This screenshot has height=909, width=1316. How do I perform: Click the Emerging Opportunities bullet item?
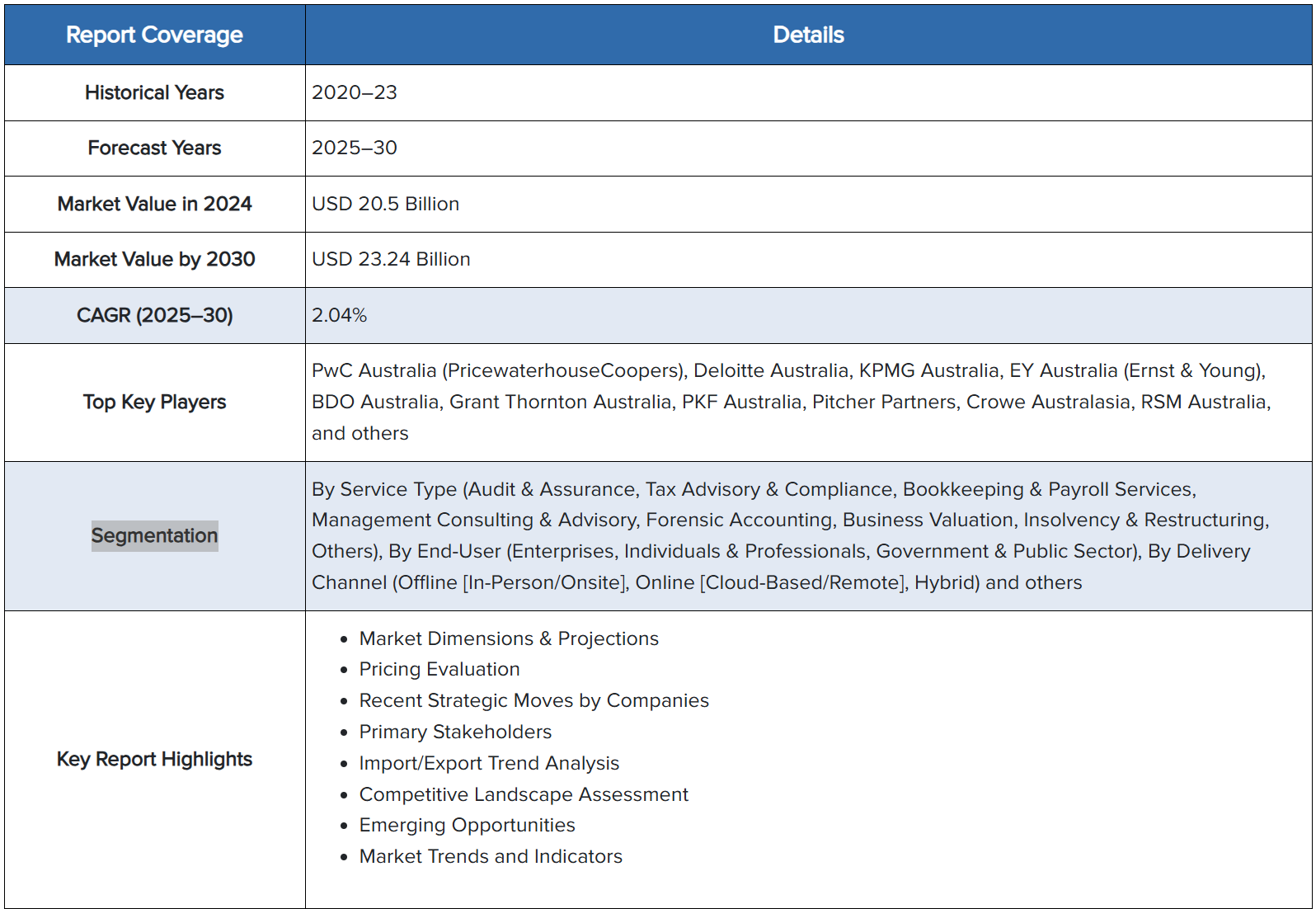click(467, 825)
